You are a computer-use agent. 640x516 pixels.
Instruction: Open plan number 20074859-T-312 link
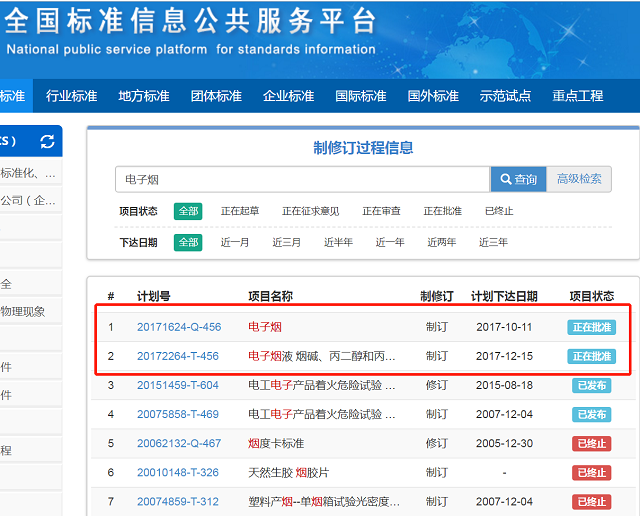[179, 502]
